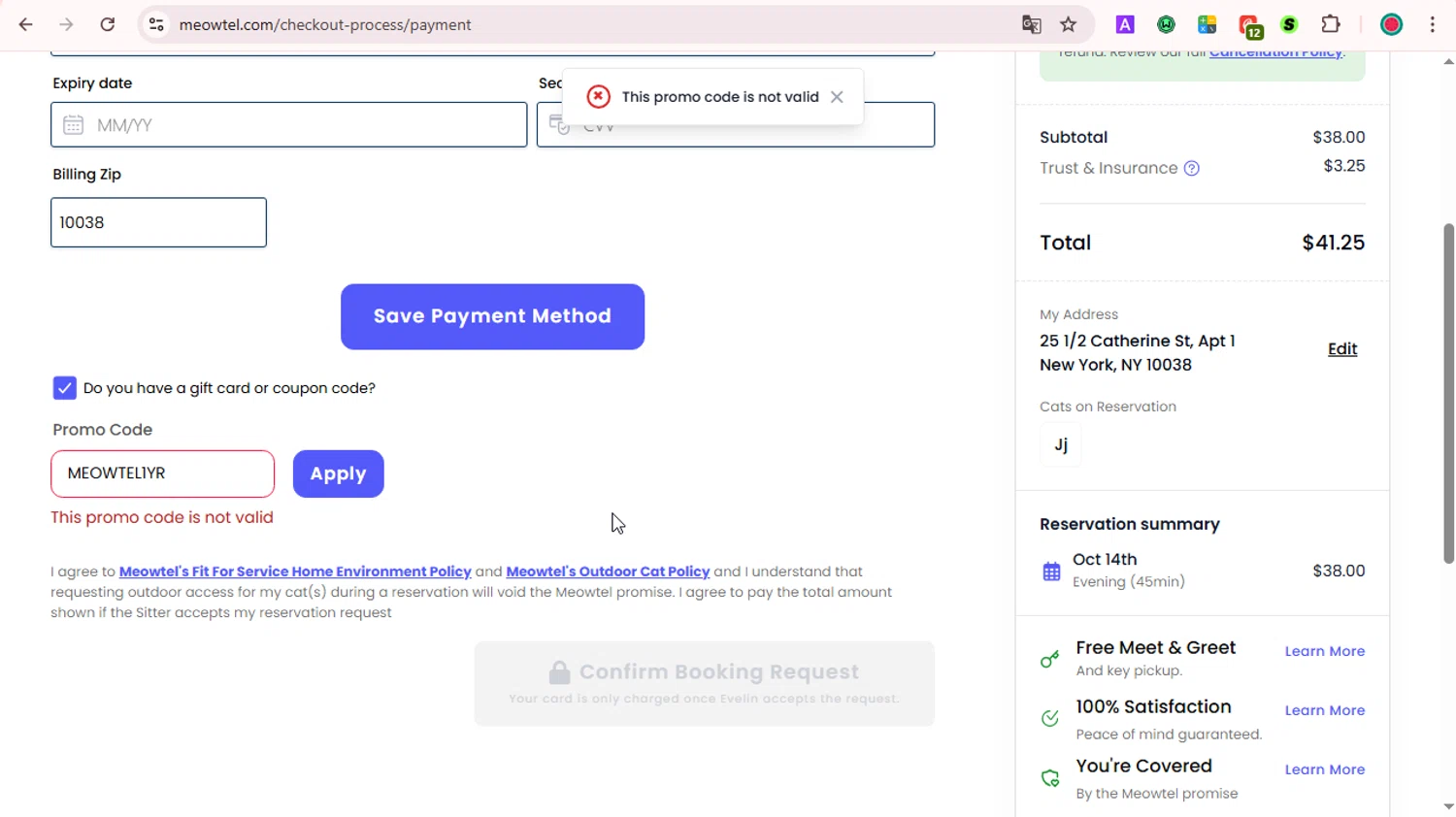The image size is (1456, 817).
Task: Open Chrome three-dot menu
Action: [x=1433, y=24]
